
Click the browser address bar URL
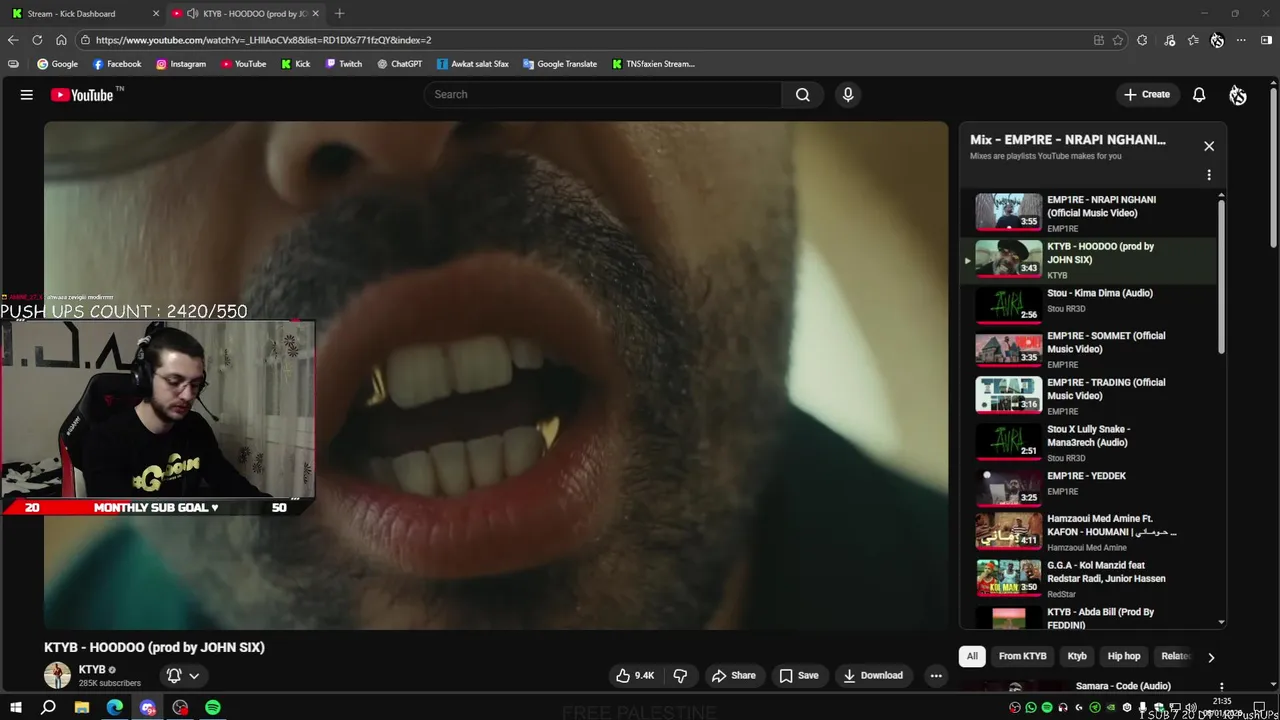pyautogui.click(x=264, y=40)
